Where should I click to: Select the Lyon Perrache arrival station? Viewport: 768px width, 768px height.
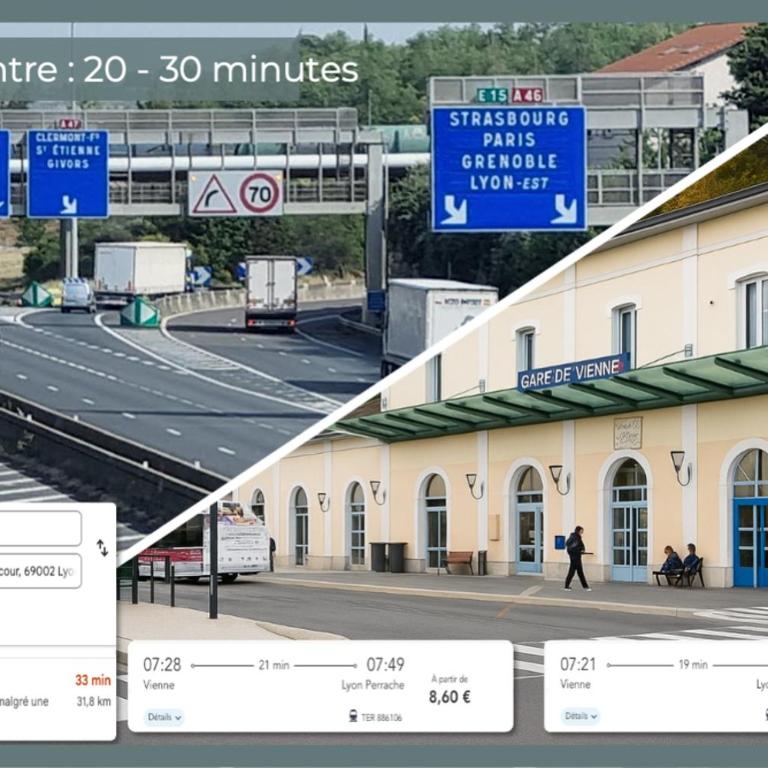point(373,685)
